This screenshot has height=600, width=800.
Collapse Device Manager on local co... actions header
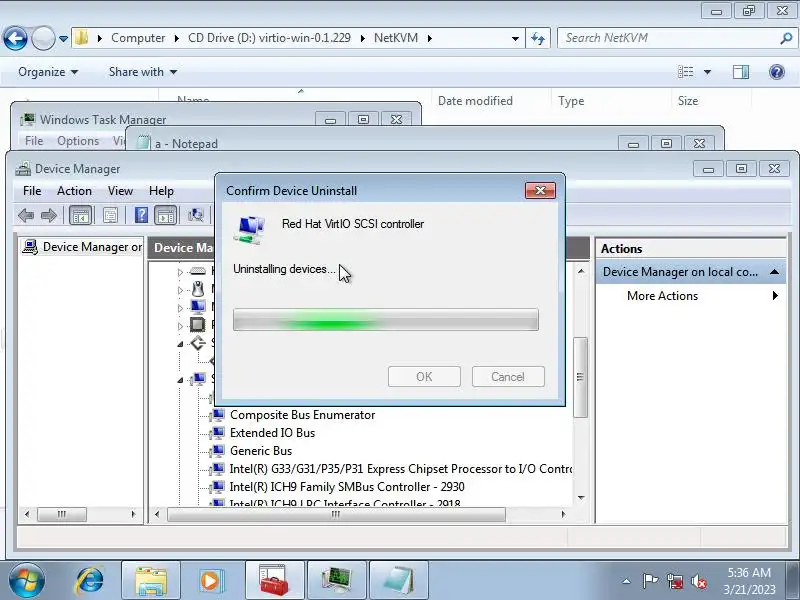point(774,272)
